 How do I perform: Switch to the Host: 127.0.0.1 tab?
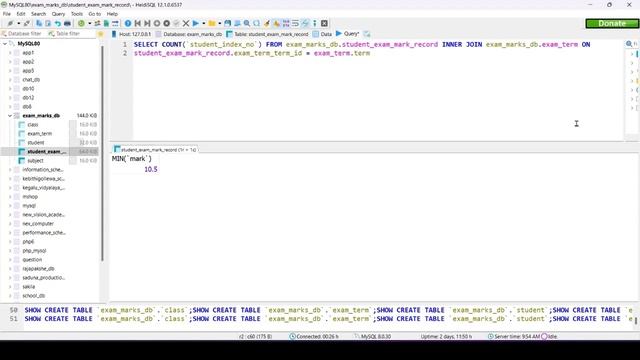point(131,34)
